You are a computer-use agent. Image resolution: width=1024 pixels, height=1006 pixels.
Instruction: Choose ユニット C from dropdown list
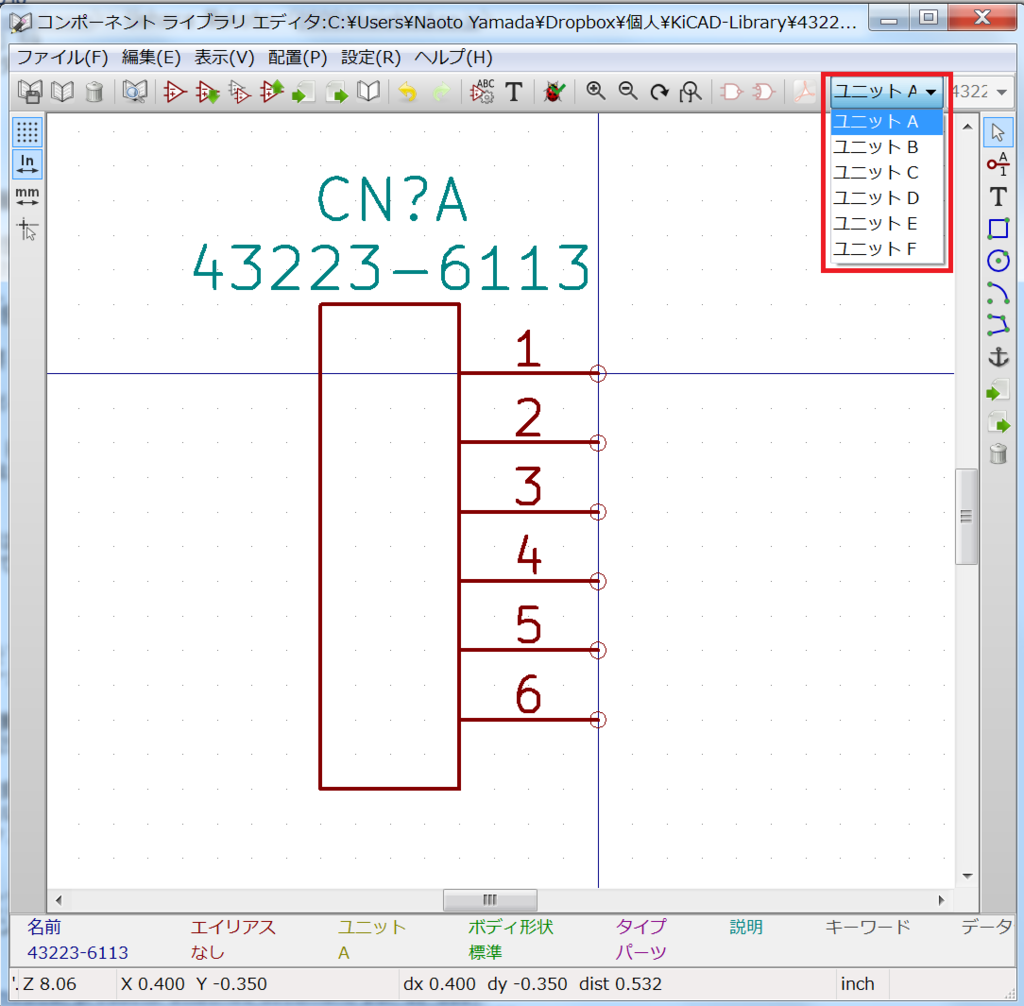pos(886,172)
